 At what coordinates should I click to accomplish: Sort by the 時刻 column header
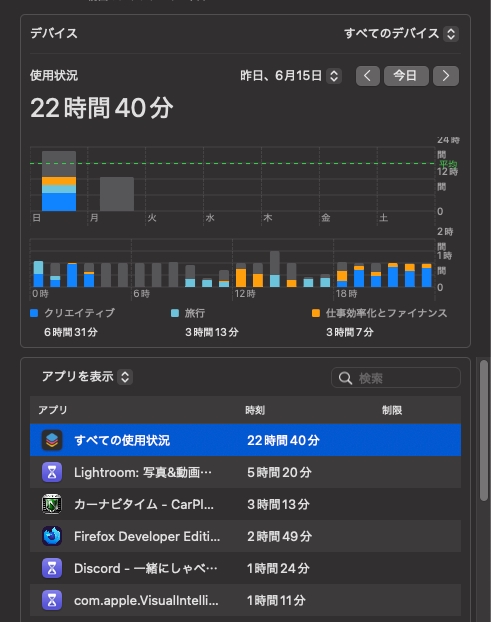pyautogui.click(x=255, y=410)
